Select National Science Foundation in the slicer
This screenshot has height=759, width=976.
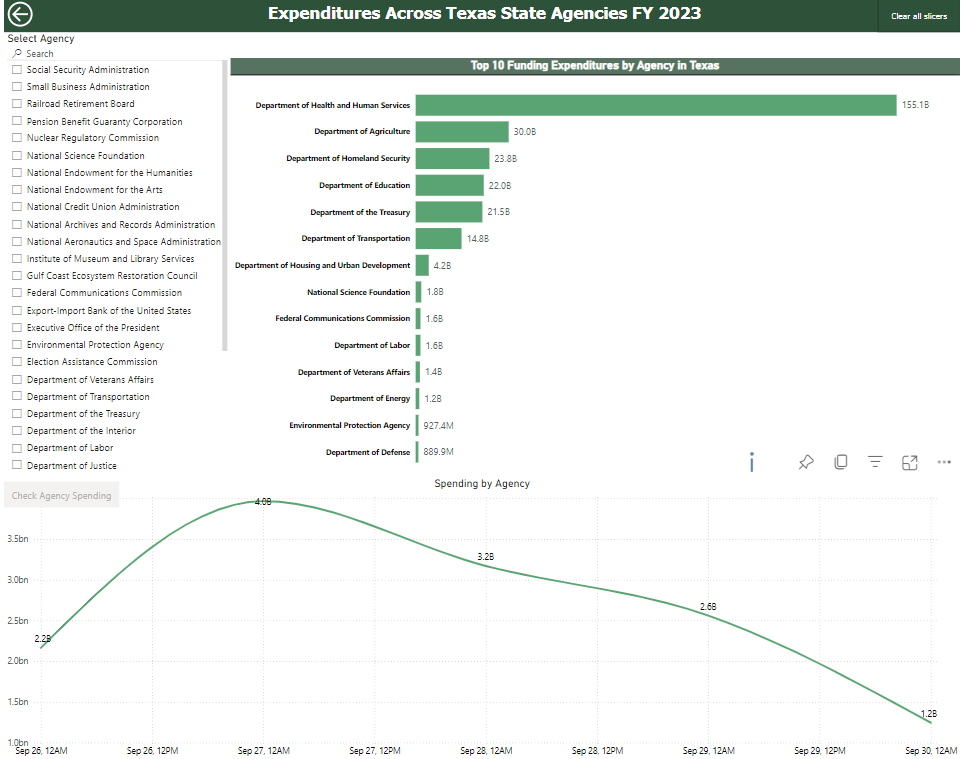click(16, 155)
